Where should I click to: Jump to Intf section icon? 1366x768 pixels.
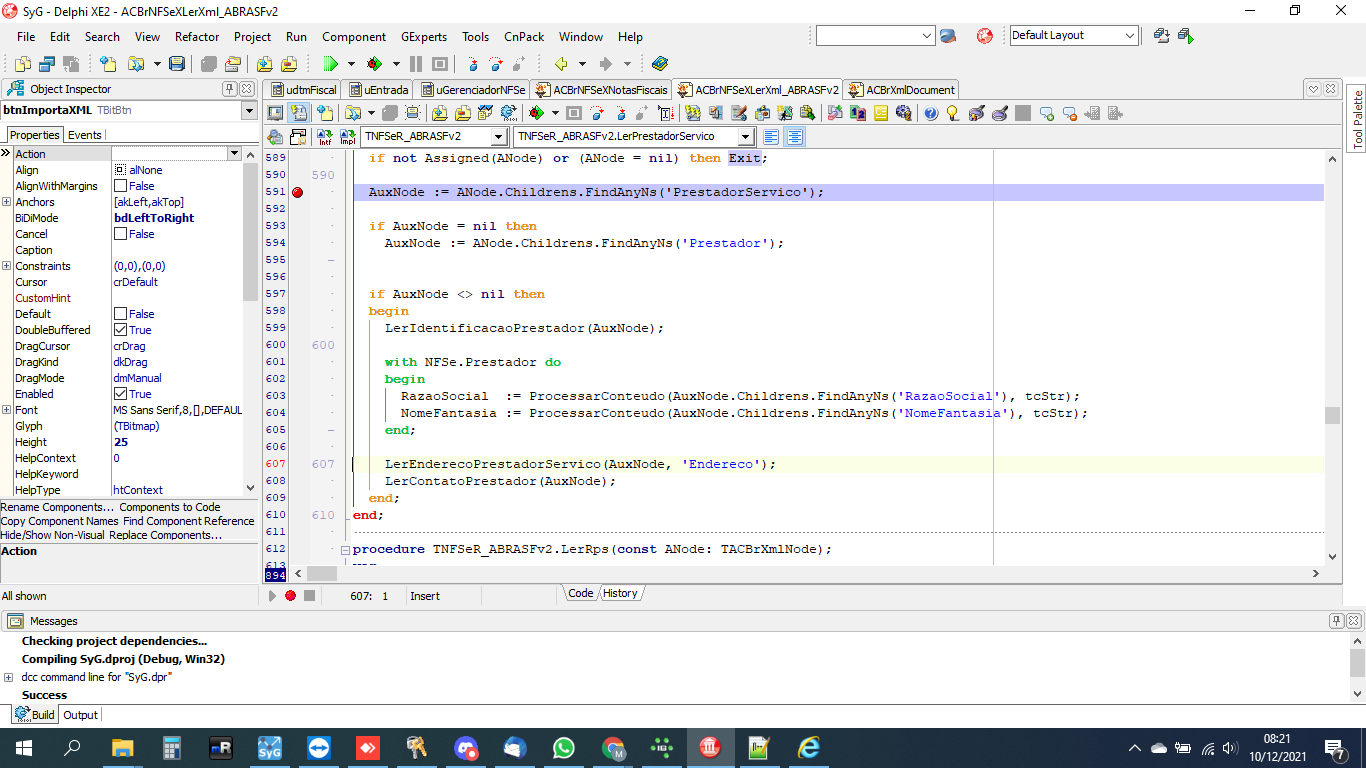coord(324,137)
